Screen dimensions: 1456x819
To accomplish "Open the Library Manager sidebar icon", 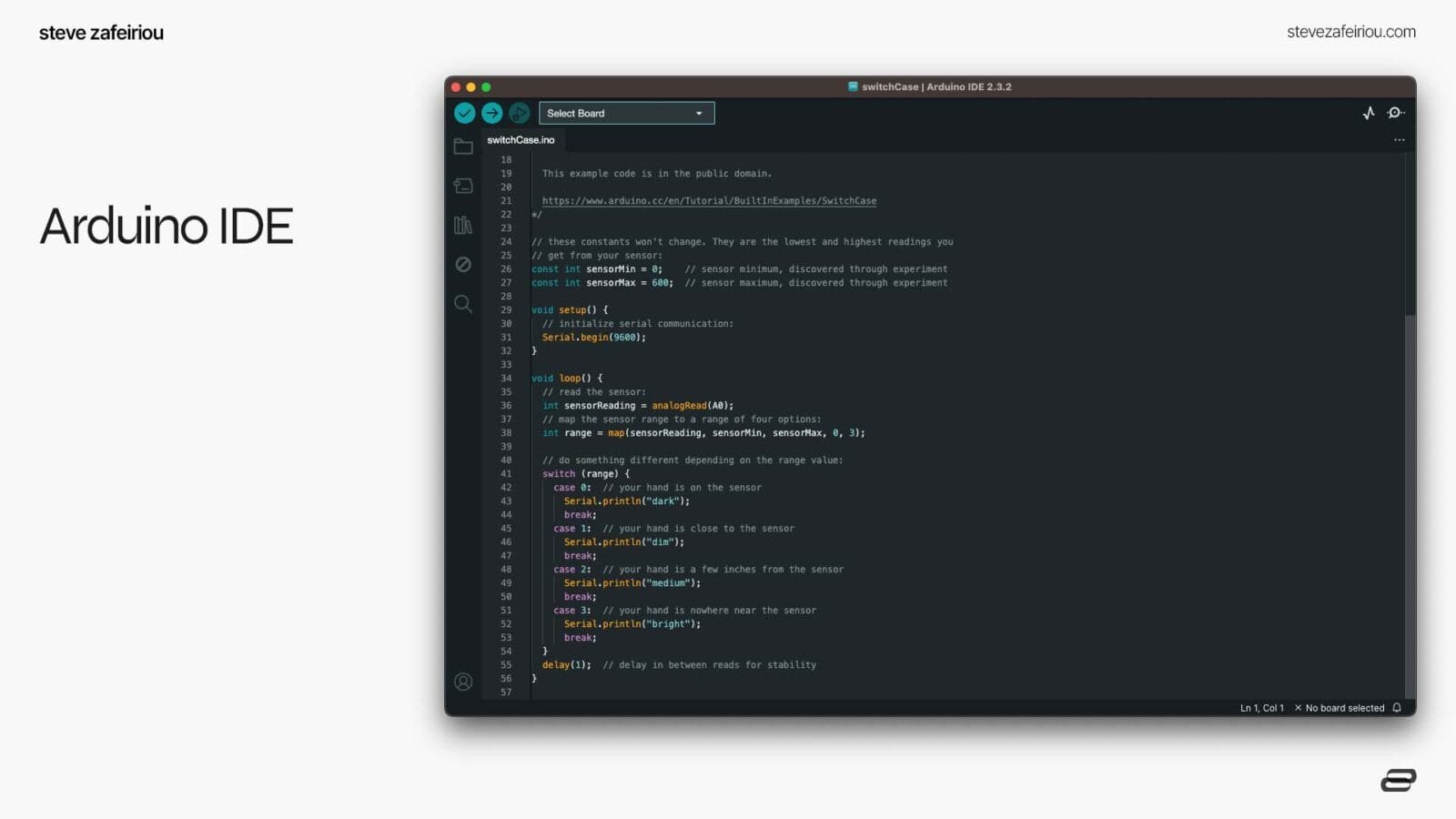I will click(464, 225).
